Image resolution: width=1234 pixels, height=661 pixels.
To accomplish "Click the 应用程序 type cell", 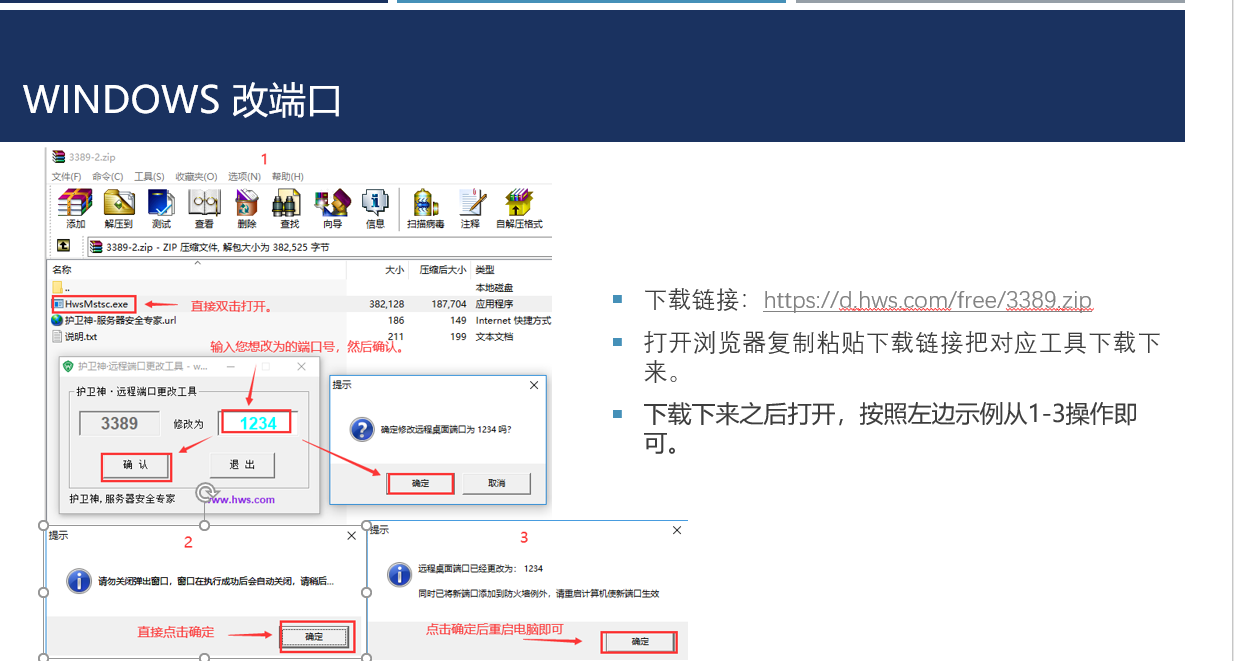I will [x=495, y=304].
